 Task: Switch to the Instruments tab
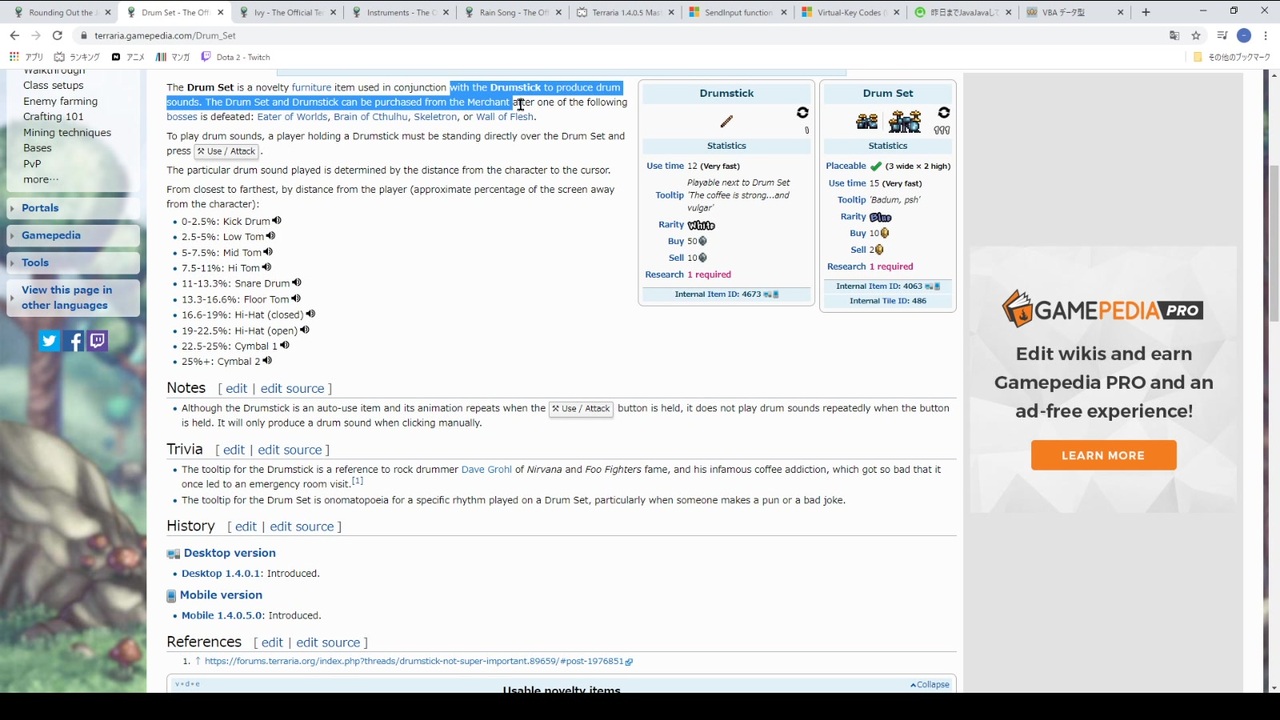[400, 12]
